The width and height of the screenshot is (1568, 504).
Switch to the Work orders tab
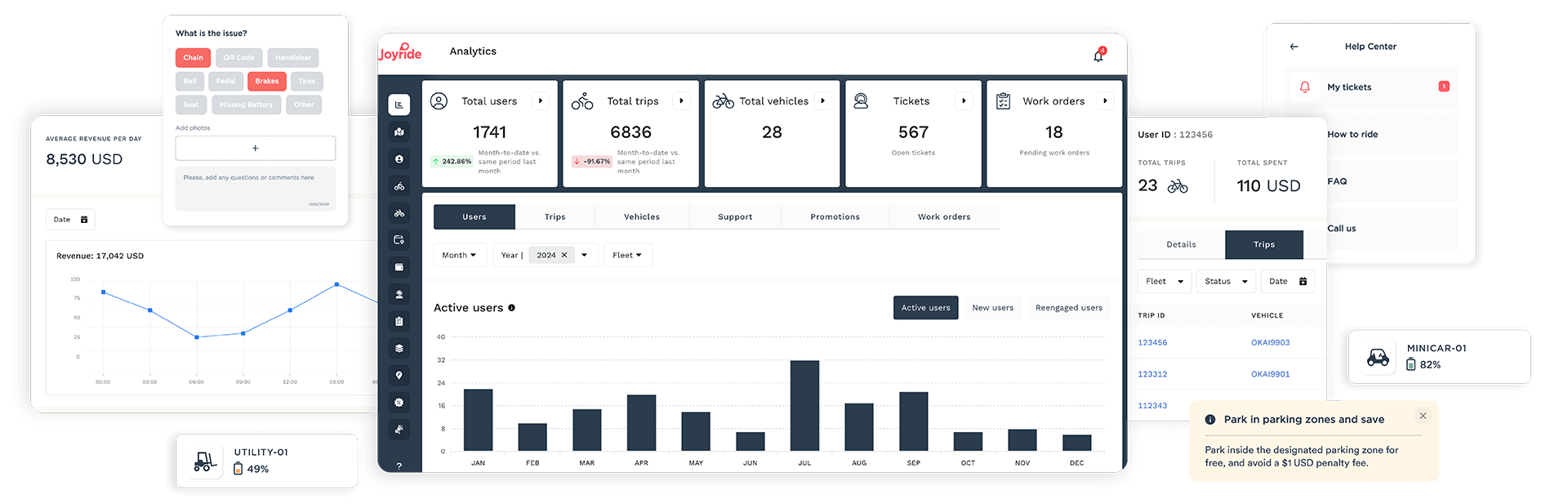point(944,217)
